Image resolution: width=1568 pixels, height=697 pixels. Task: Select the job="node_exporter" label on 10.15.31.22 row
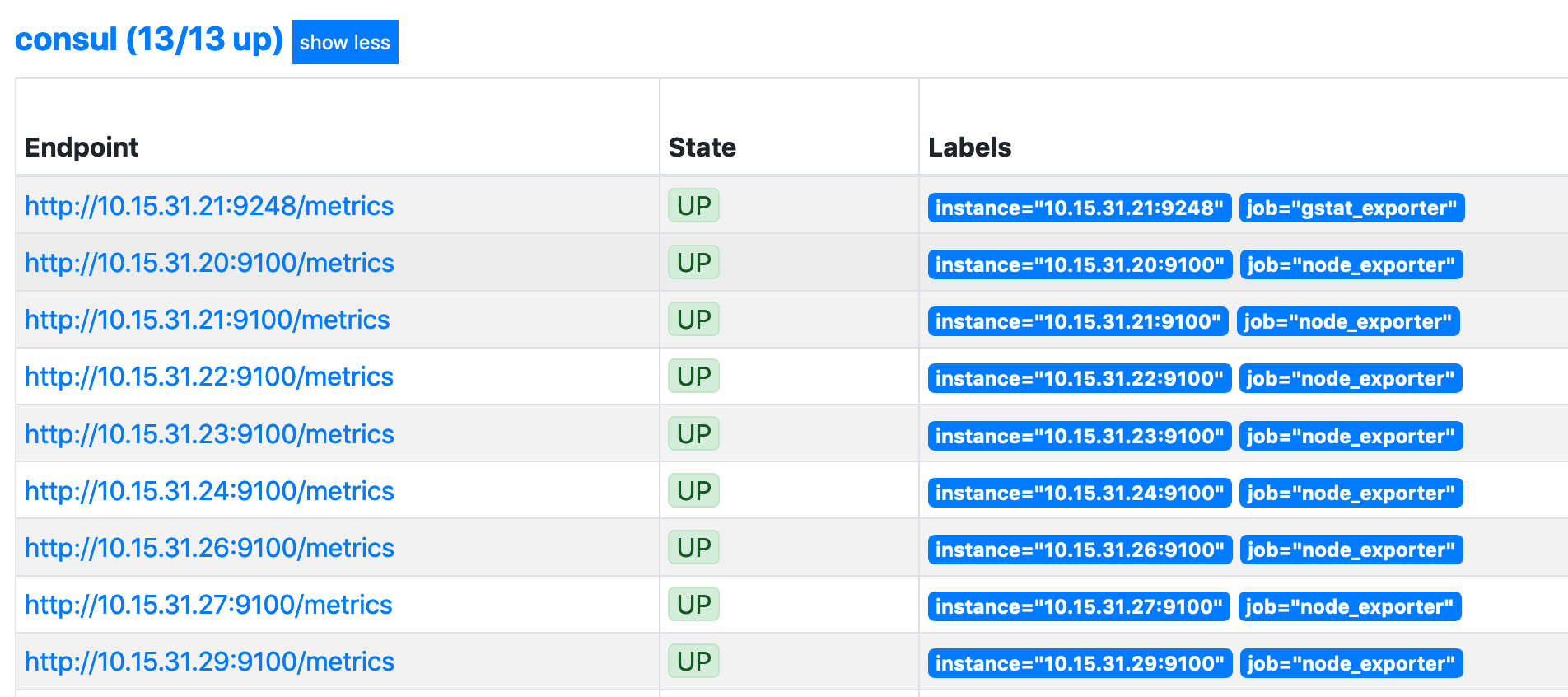click(1350, 378)
